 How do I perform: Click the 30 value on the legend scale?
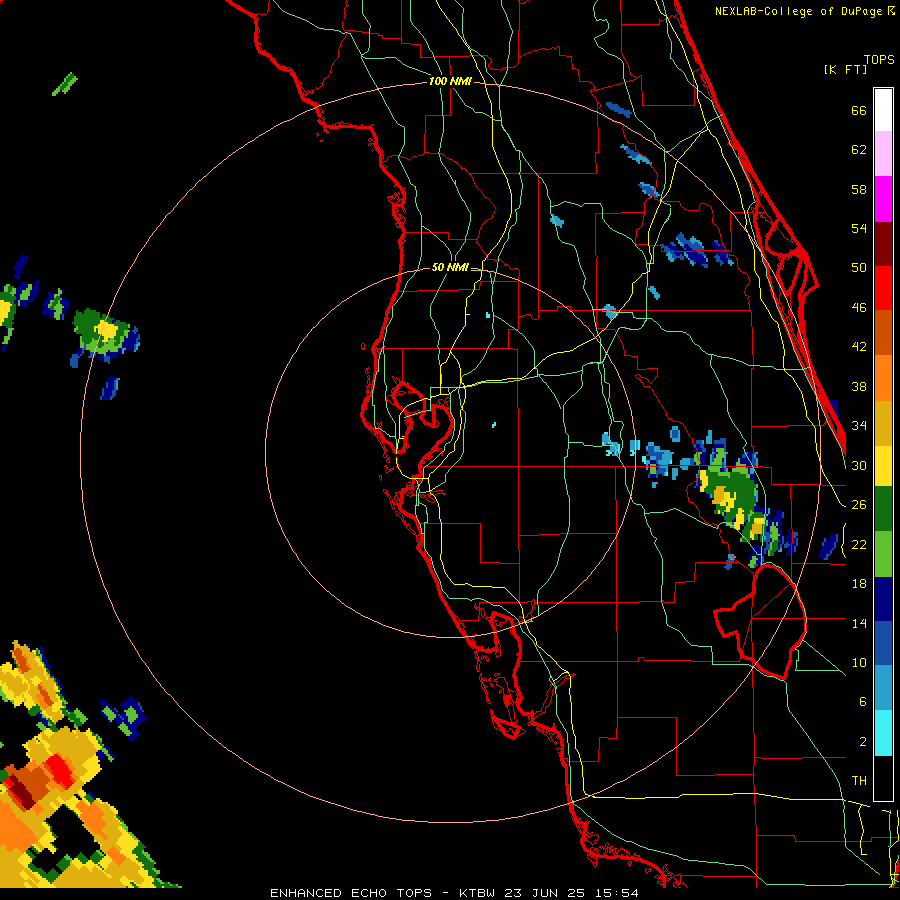[x=859, y=465]
